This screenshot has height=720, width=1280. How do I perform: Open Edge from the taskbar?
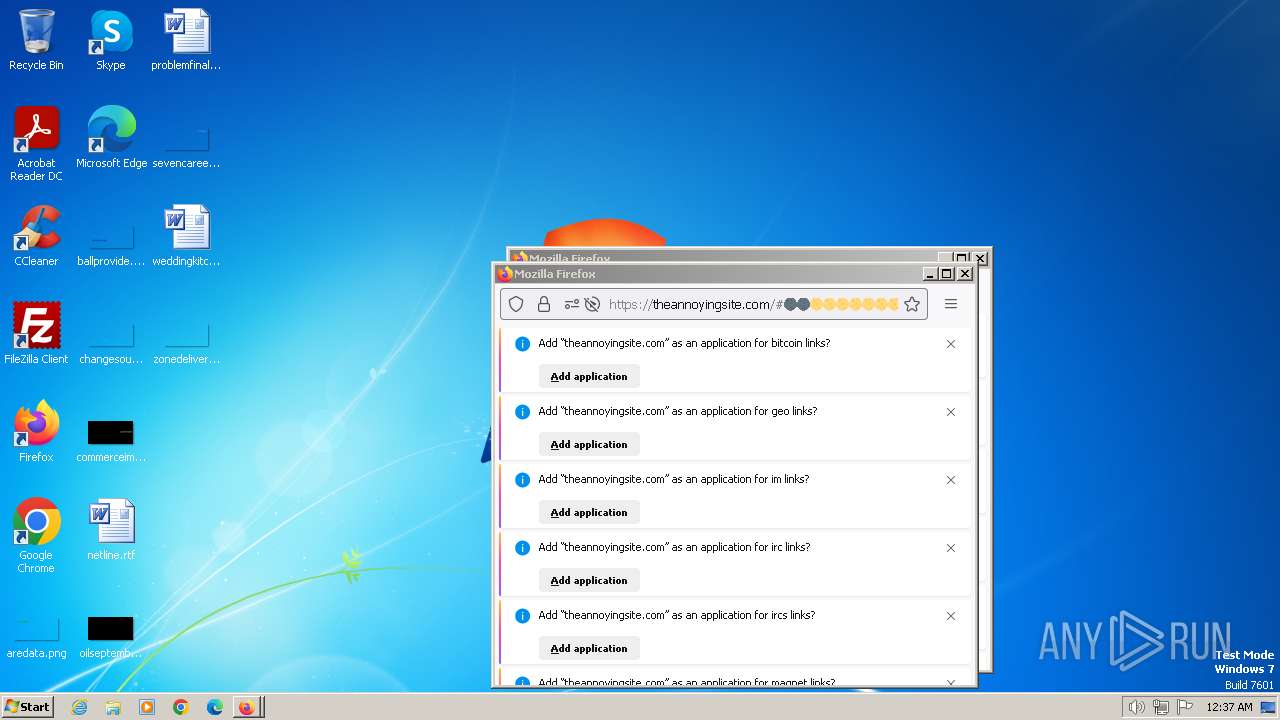click(215, 707)
